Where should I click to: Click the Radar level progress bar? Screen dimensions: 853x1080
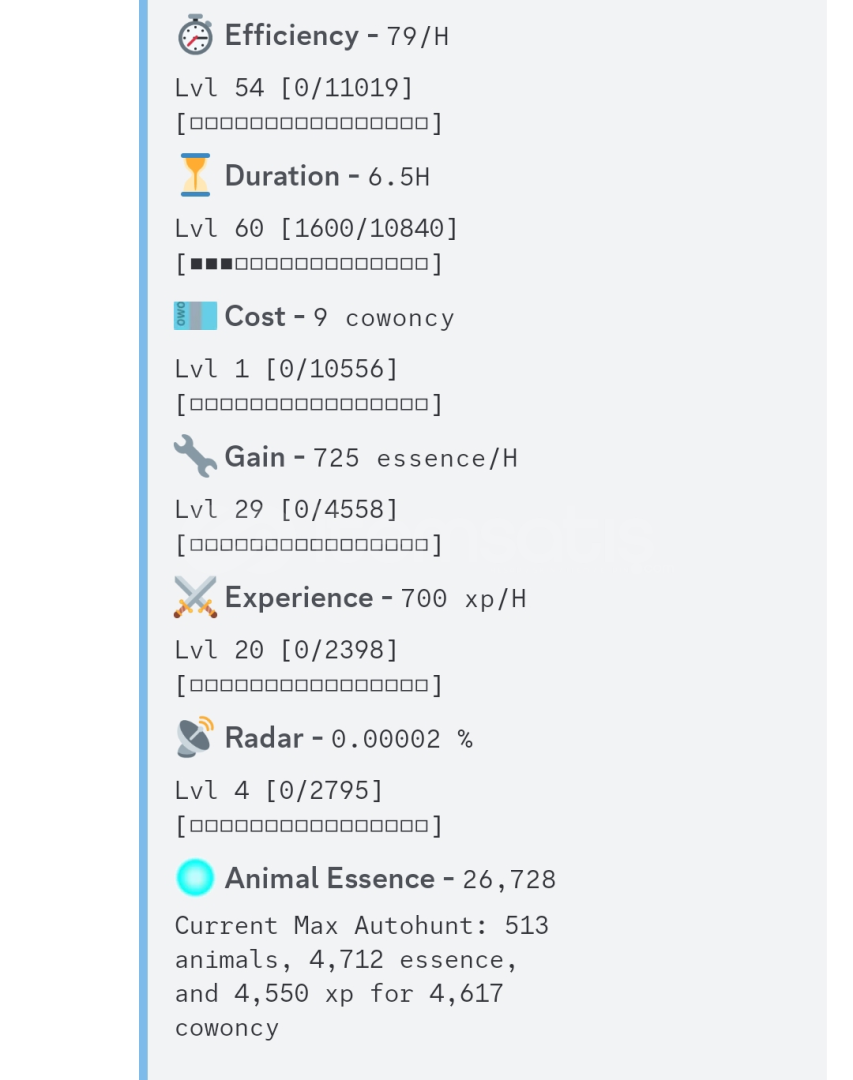pyautogui.click(x=309, y=826)
